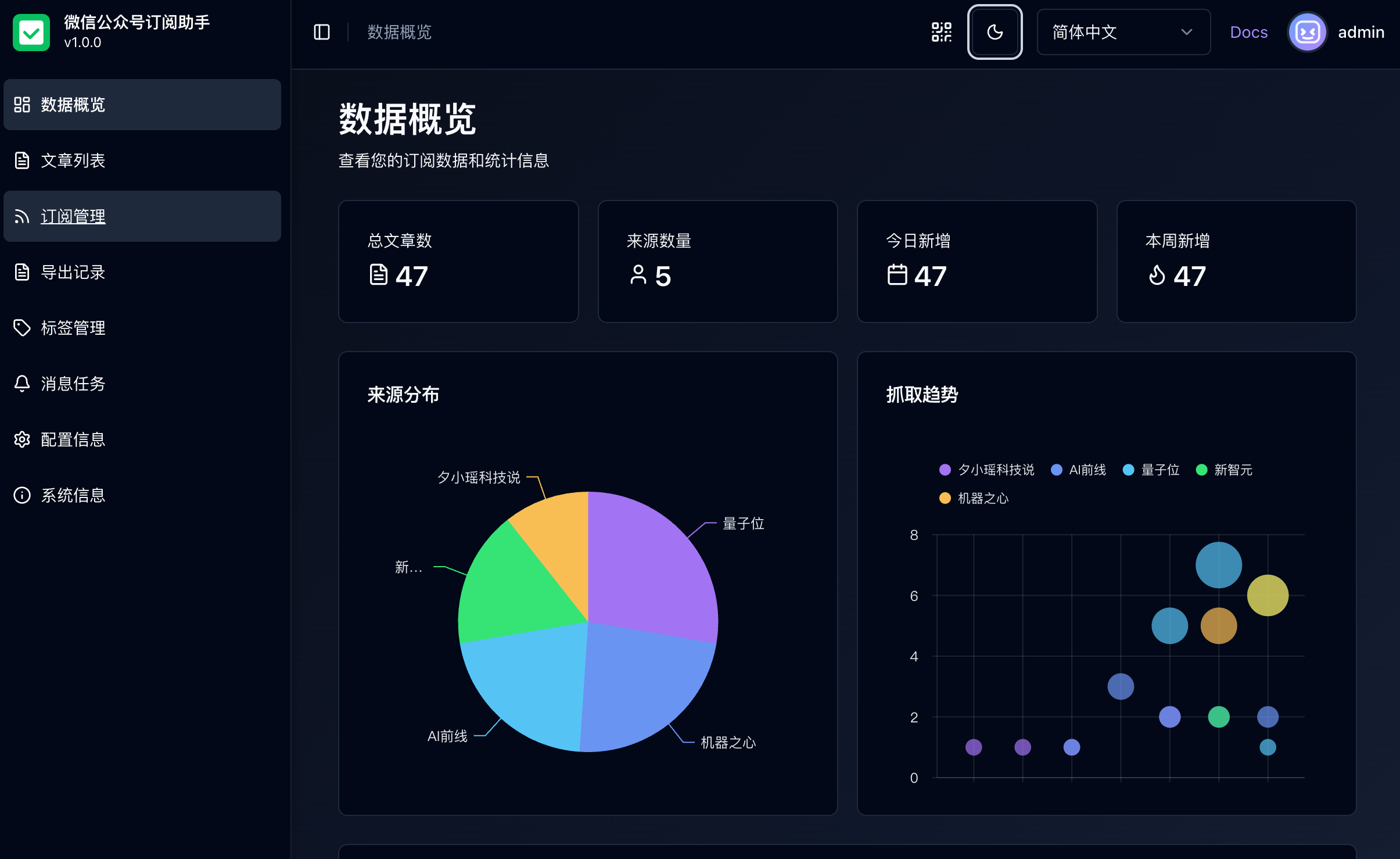
Task: Open 文章列表 via its document icon
Action: (x=22, y=160)
